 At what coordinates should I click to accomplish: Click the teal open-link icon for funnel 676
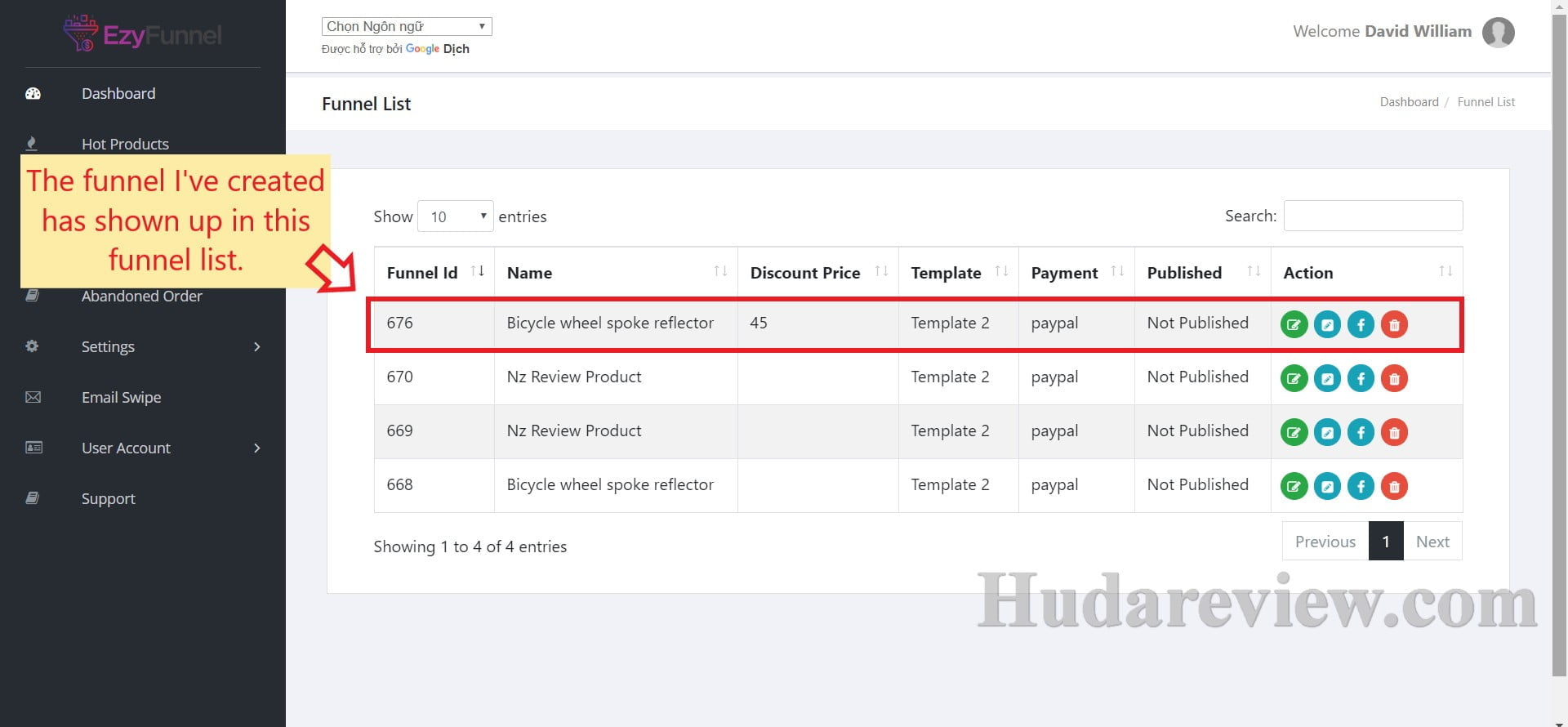point(1327,324)
